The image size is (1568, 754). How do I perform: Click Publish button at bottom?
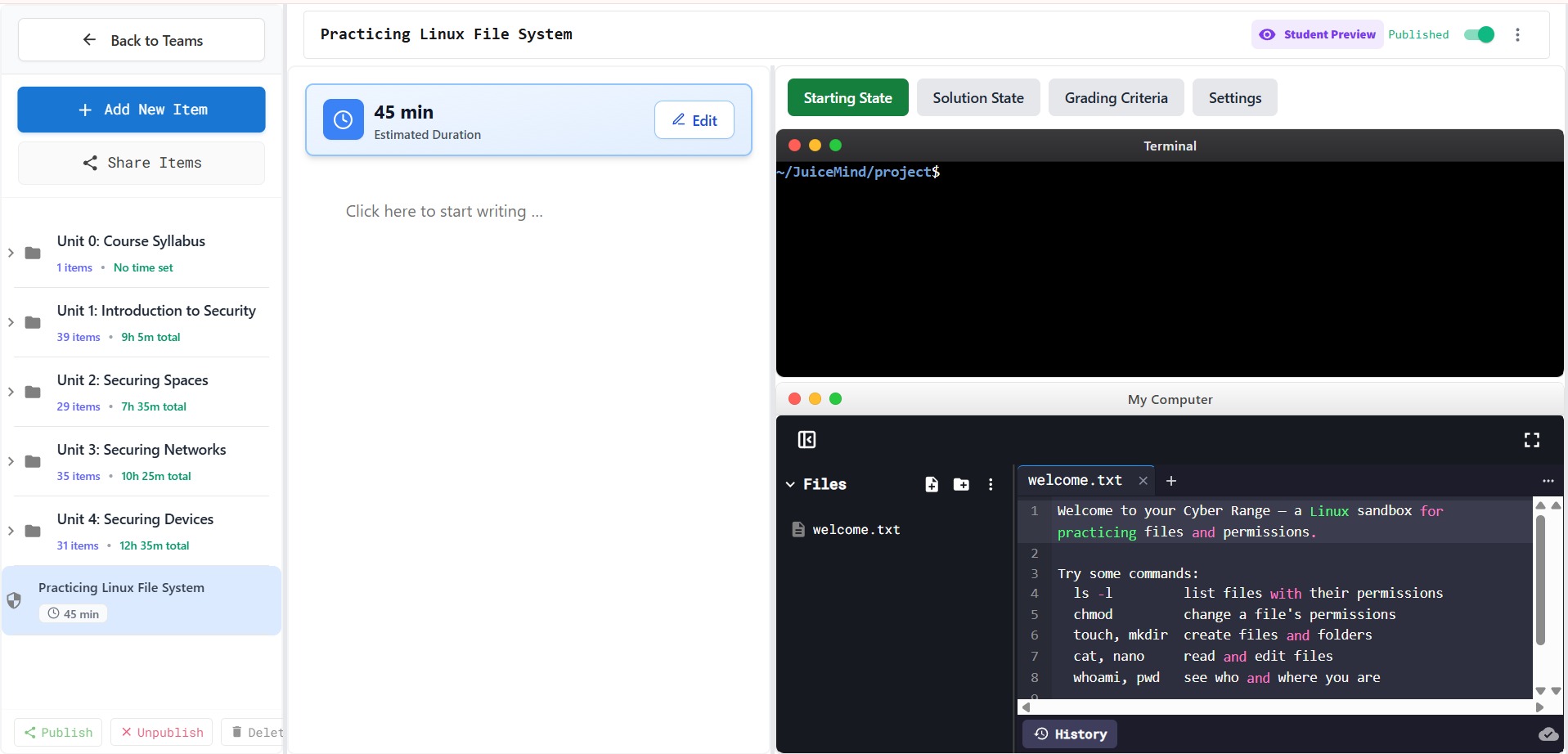[58, 732]
